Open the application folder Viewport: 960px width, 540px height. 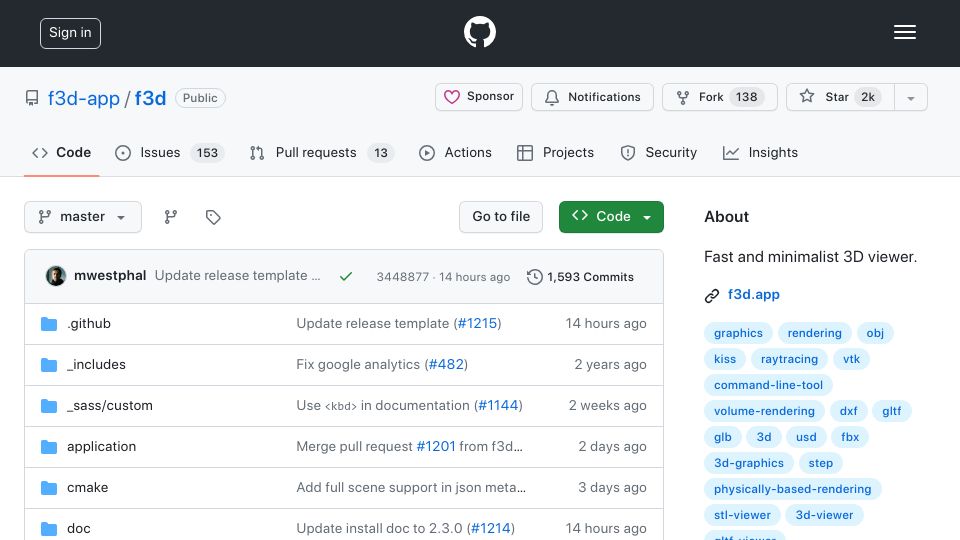pyautogui.click(x=102, y=446)
